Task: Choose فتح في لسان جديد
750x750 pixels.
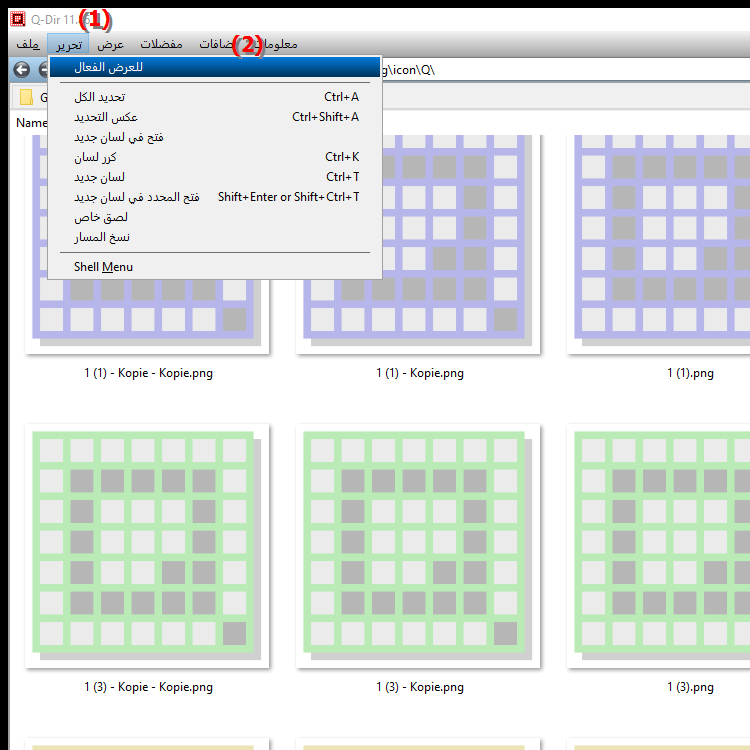Action: pyautogui.click(x=215, y=137)
